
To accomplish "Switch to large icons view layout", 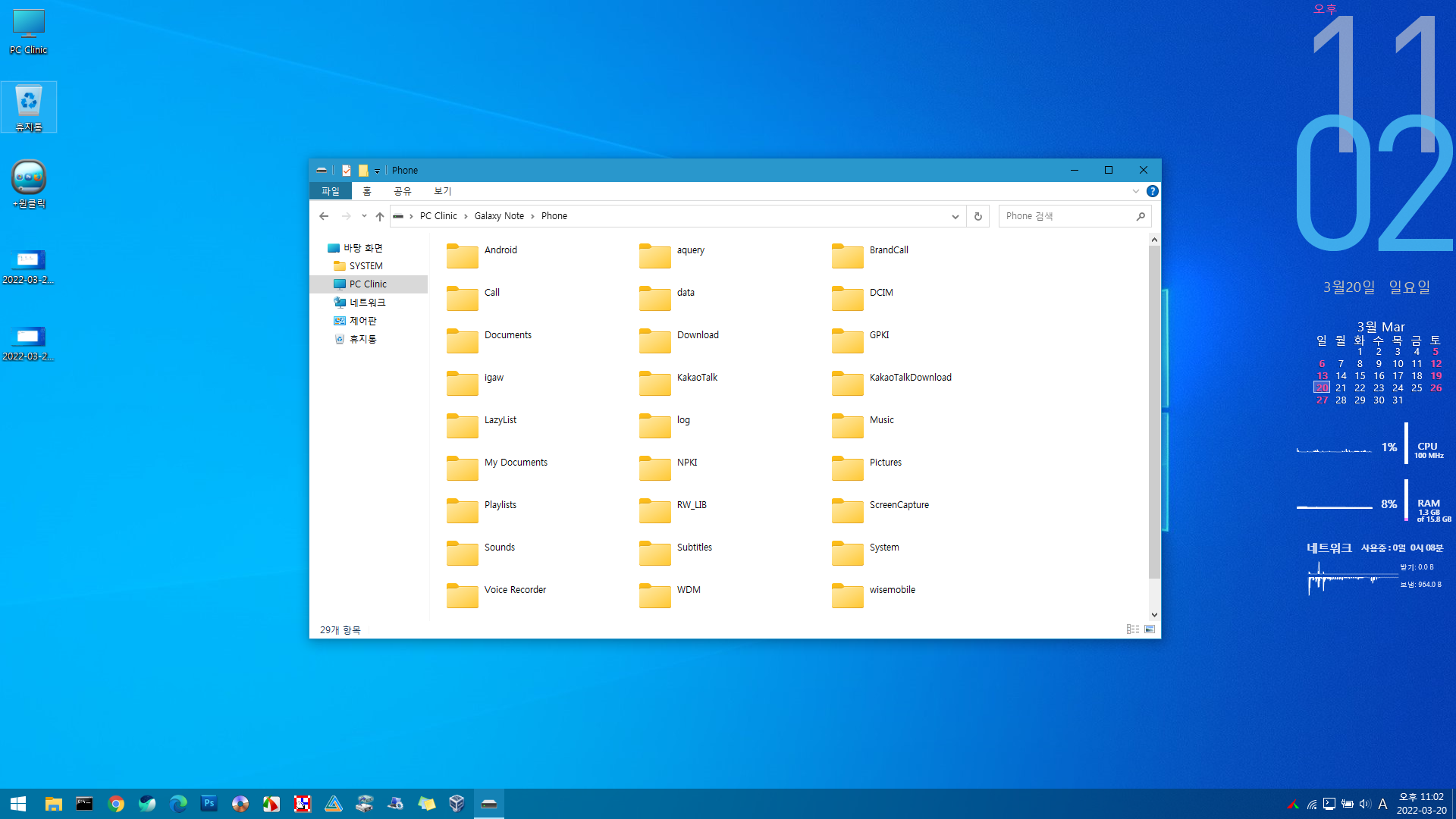I will (1150, 629).
